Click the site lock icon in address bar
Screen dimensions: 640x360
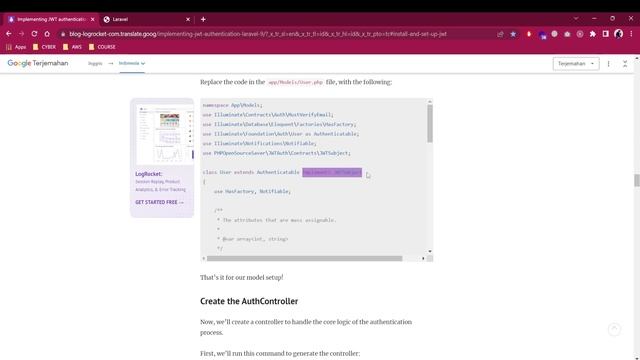pos(62,34)
